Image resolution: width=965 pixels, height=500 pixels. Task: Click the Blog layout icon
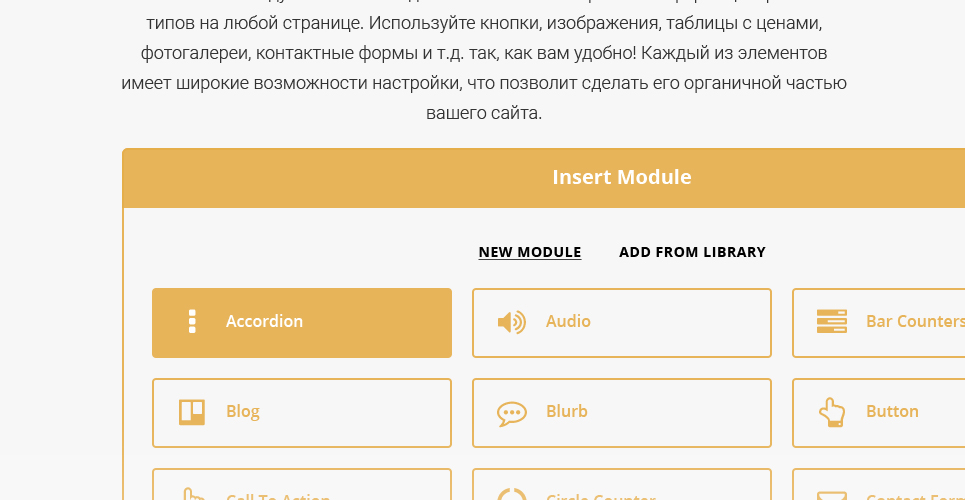192,412
